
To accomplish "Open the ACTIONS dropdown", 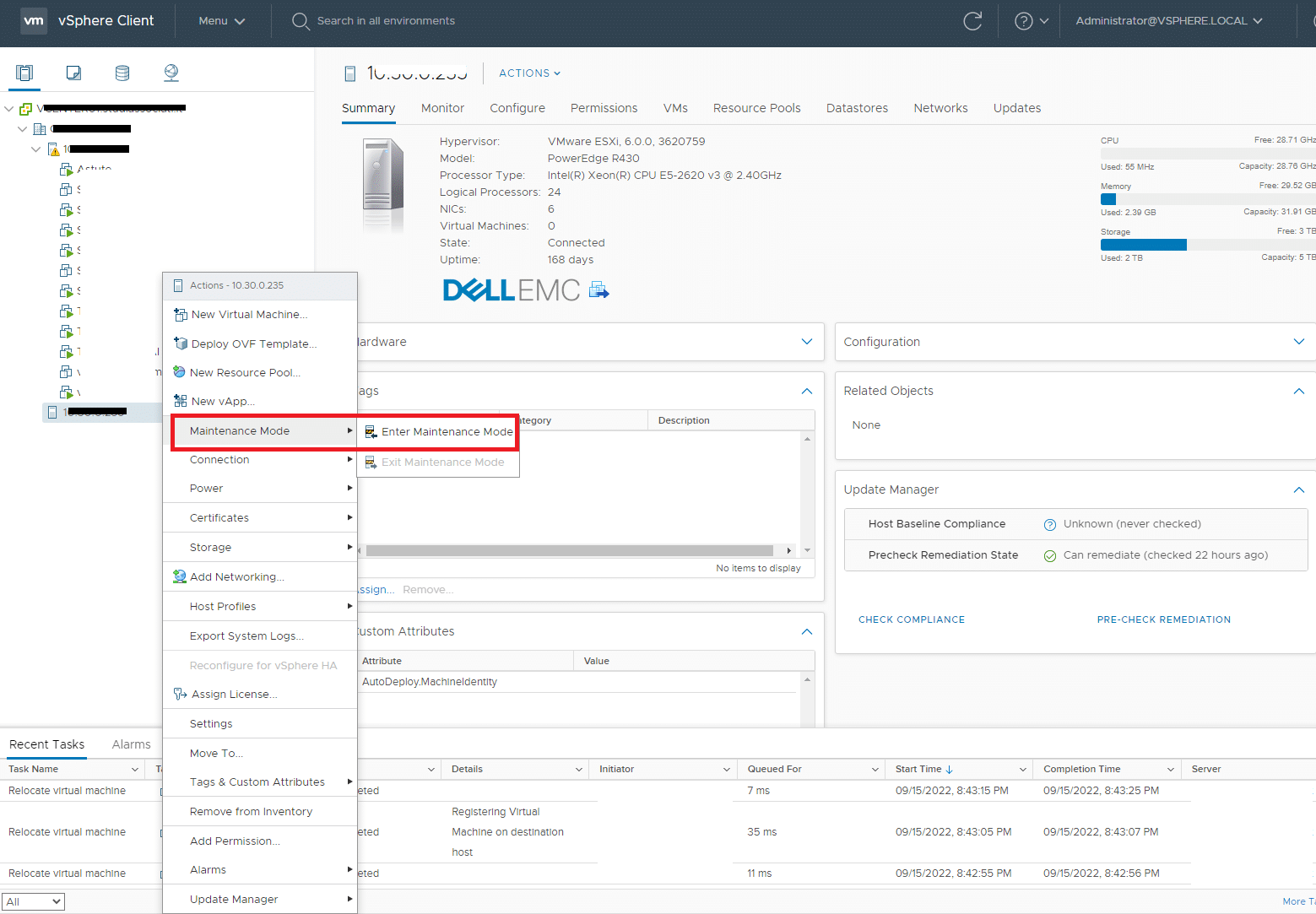I will [530, 73].
